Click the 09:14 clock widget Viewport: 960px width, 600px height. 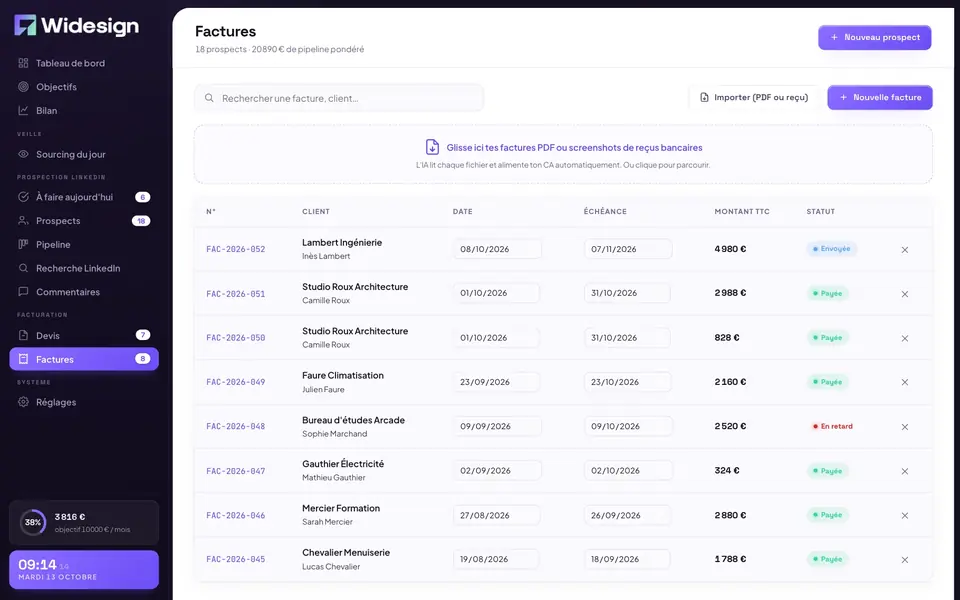(x=84, y=569)
